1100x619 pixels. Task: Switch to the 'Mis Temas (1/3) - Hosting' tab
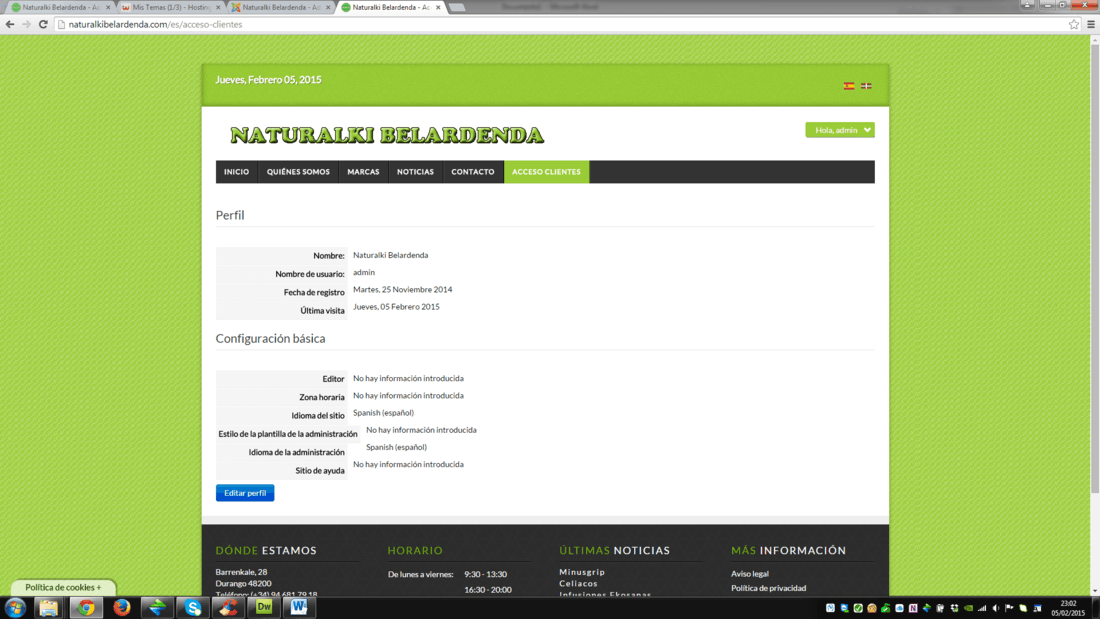coord(169,7)
